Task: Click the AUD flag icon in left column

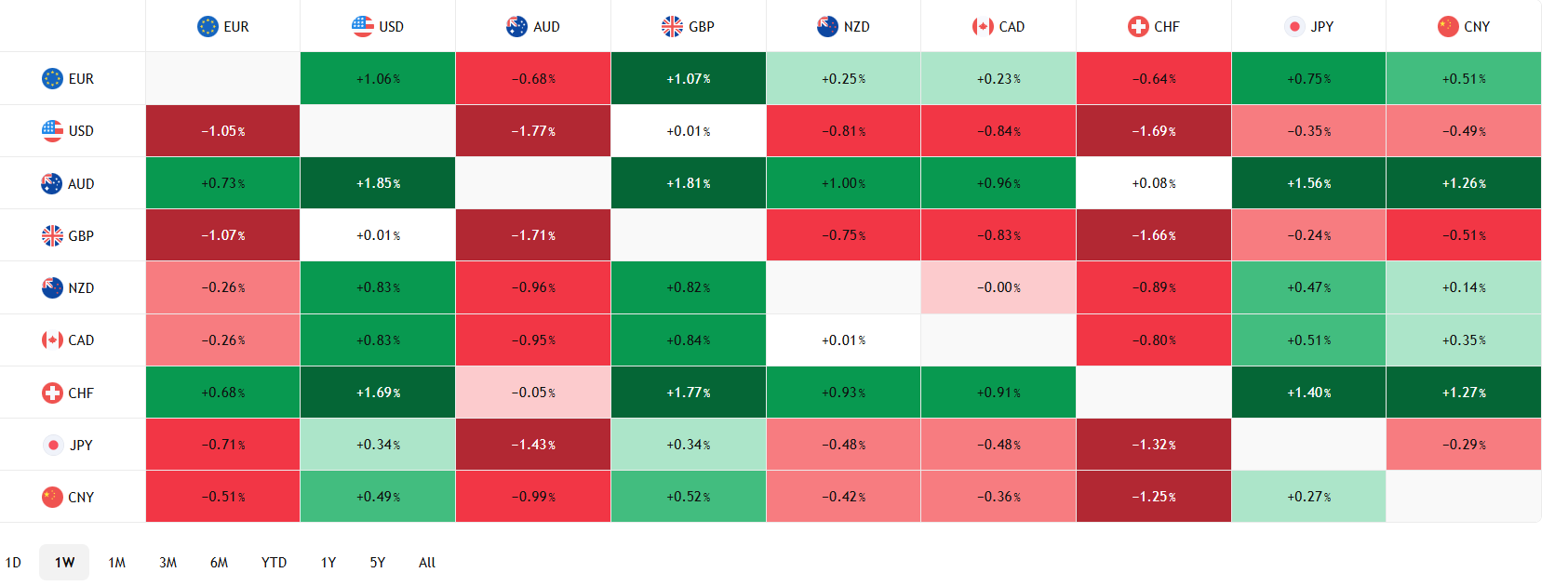Action: [x=52, y=183]
